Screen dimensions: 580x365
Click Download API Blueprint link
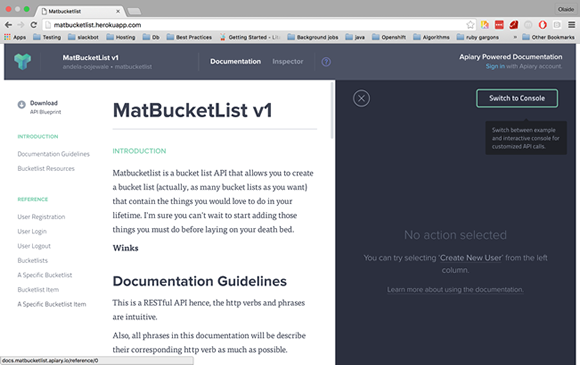click(45, 107)
